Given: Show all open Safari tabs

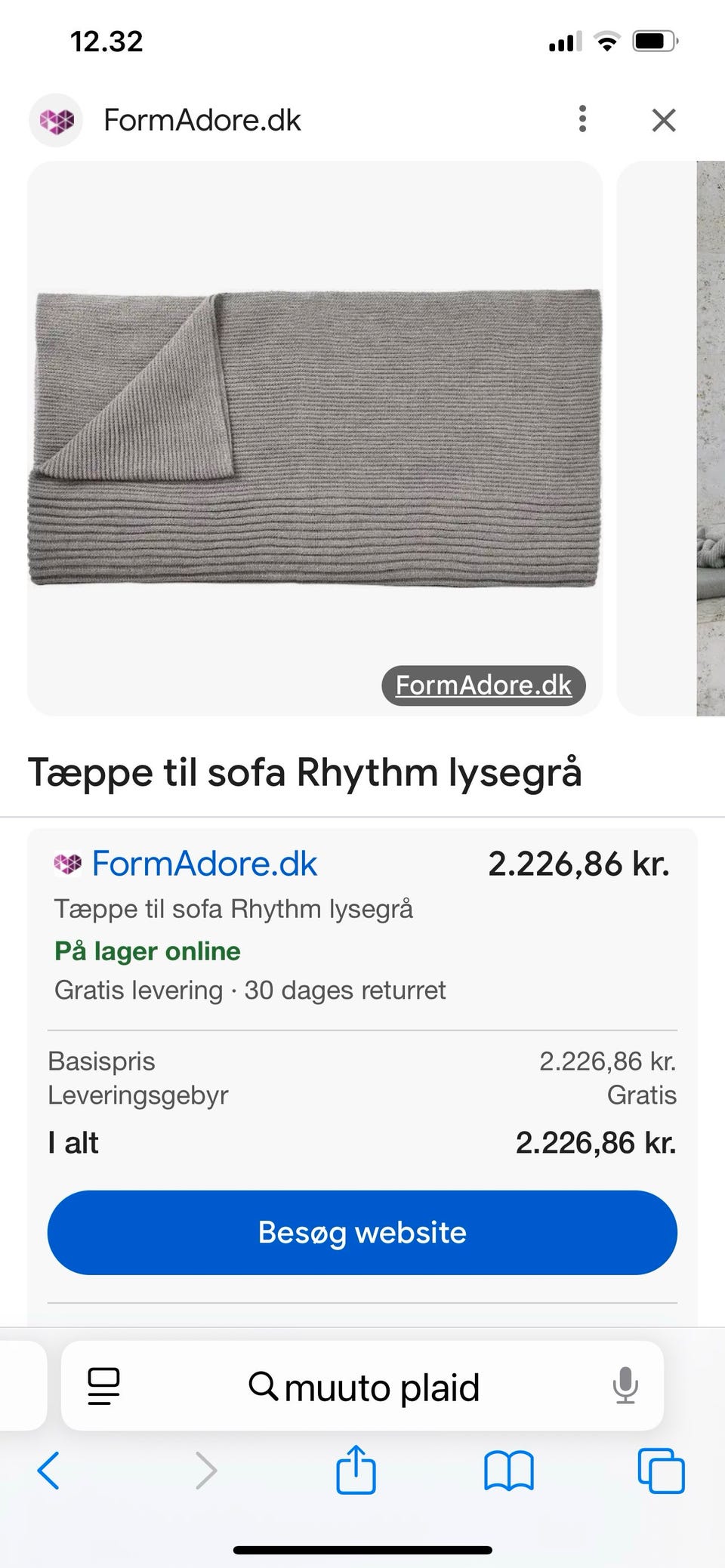Looking at the screenshot, I should pyautogui.click(x=661, y=1470).
